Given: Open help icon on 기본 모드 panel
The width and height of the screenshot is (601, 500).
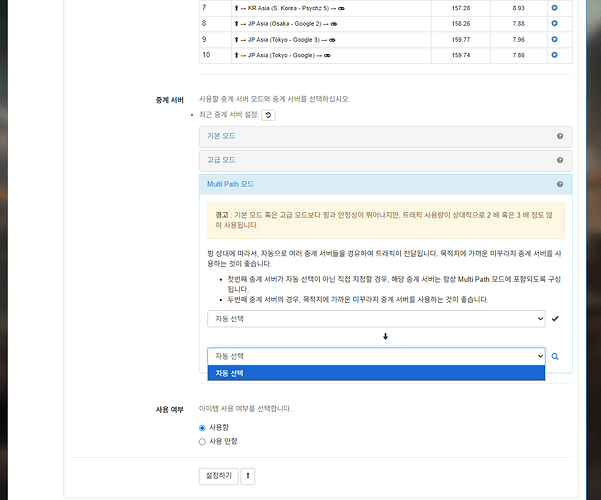Looking at the screenshot, I should point(560,136).
